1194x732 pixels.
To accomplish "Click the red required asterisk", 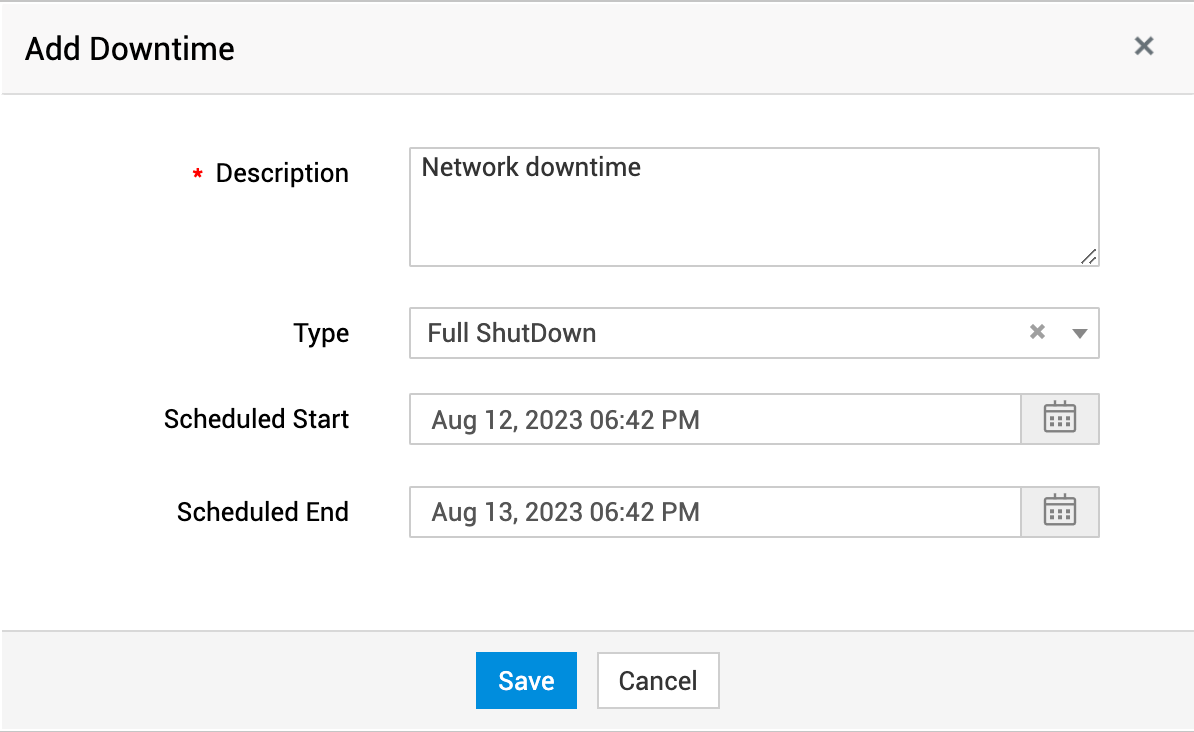I will (197, 175).
